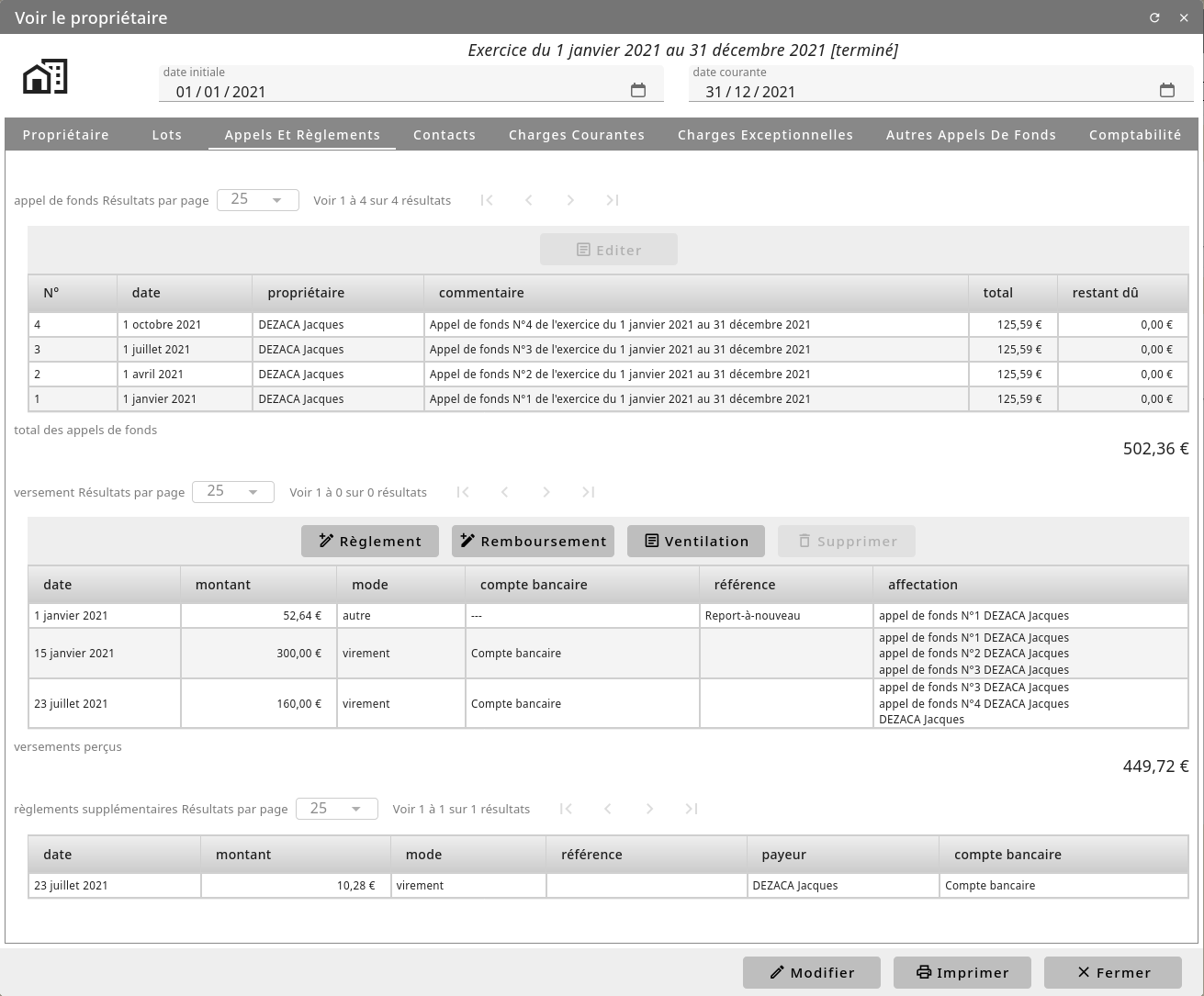Image resolution: width=1204 pixels, height=996 pixels.
Task: Select the Appels Et Règlements tab
Action: tap(302, 135)
